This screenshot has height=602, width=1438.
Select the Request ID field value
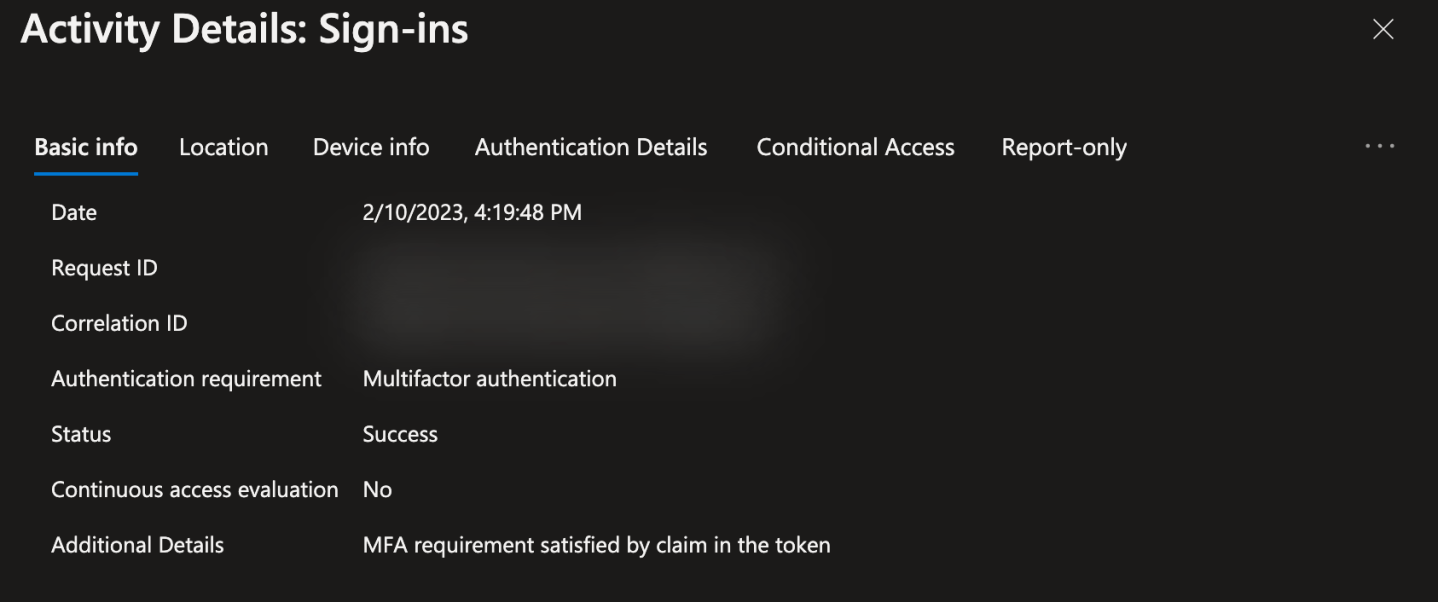[500, 267]
